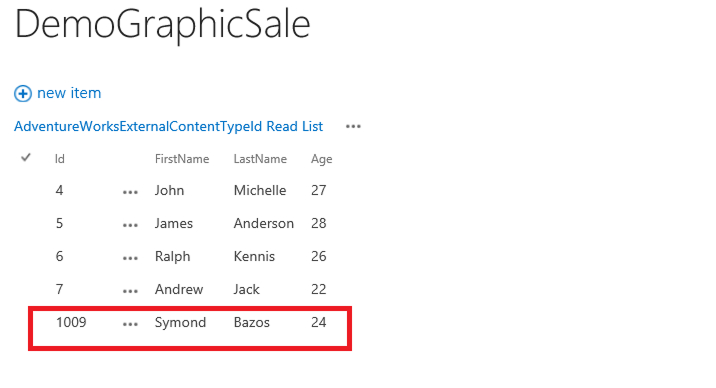Open AdventureWorksExternalContentTypeId Read List view
This screenshot has height=388, width=716.
[x=168, y=126]
